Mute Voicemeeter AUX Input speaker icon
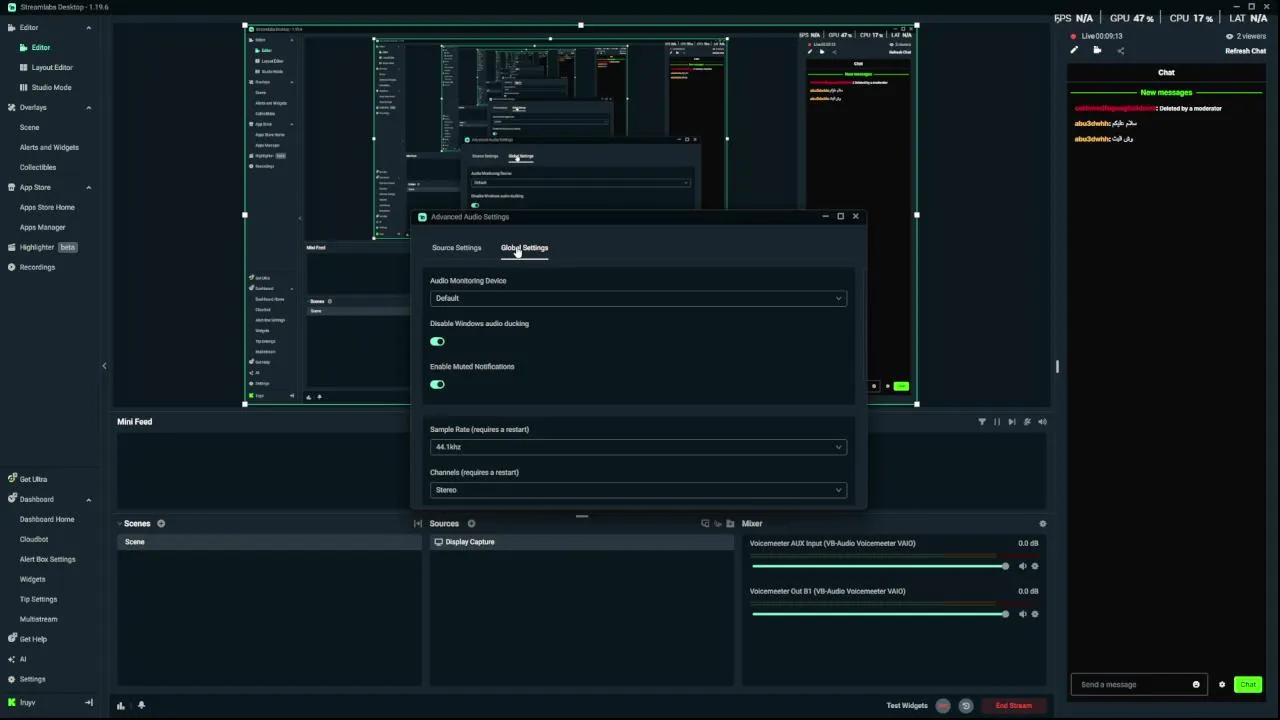 coord(1022,566)
